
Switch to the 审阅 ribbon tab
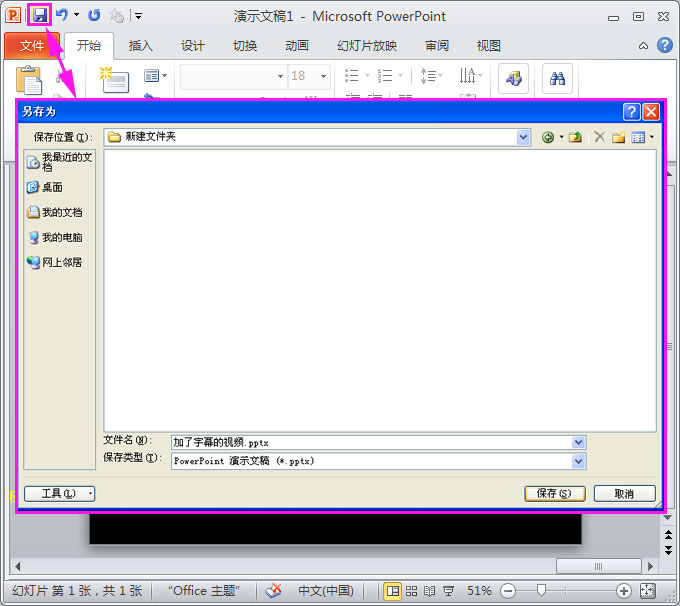coord(437,46)
